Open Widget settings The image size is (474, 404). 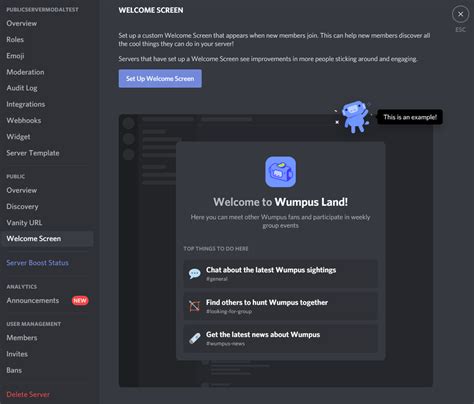point(18,137)
